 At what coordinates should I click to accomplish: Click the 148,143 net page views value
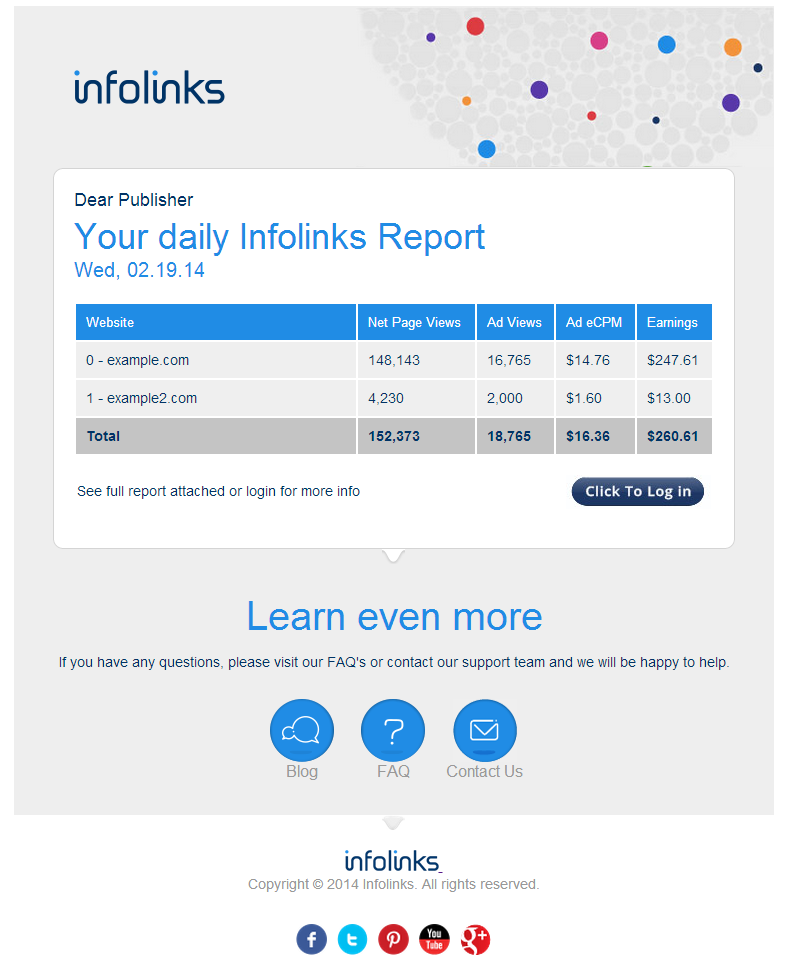tap(394, 360)
